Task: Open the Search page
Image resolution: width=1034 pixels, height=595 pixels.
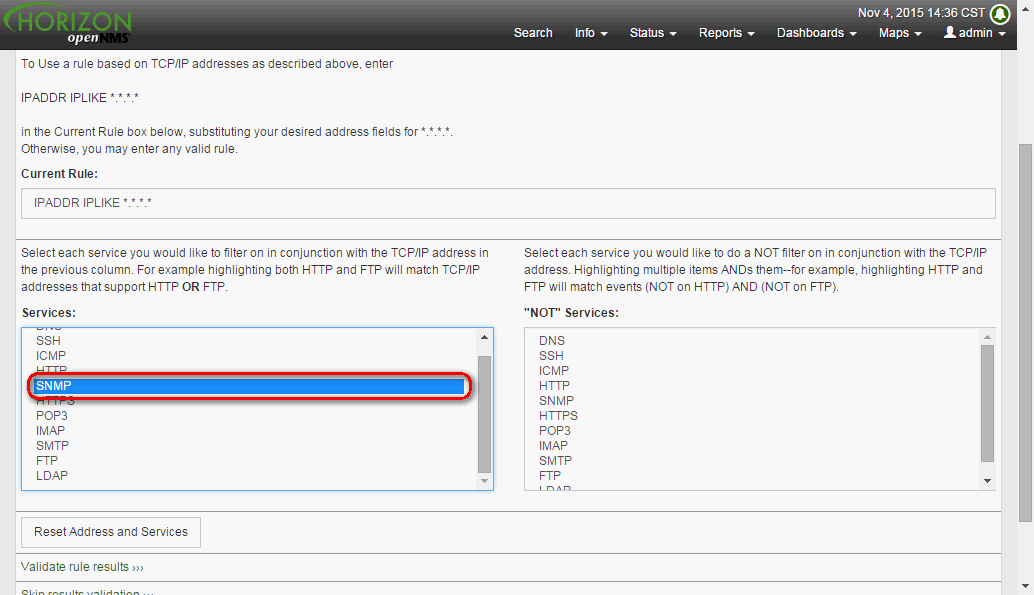Action: 533,33
